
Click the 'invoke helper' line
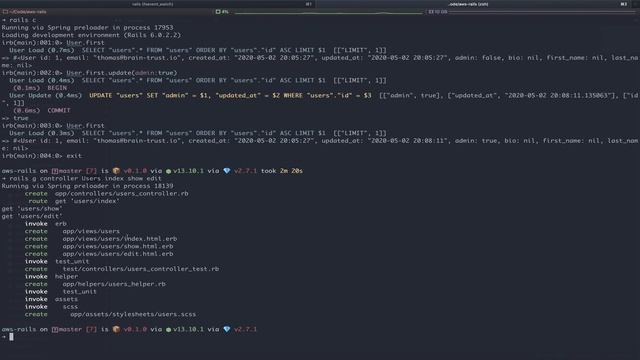[x=51, y=276]
